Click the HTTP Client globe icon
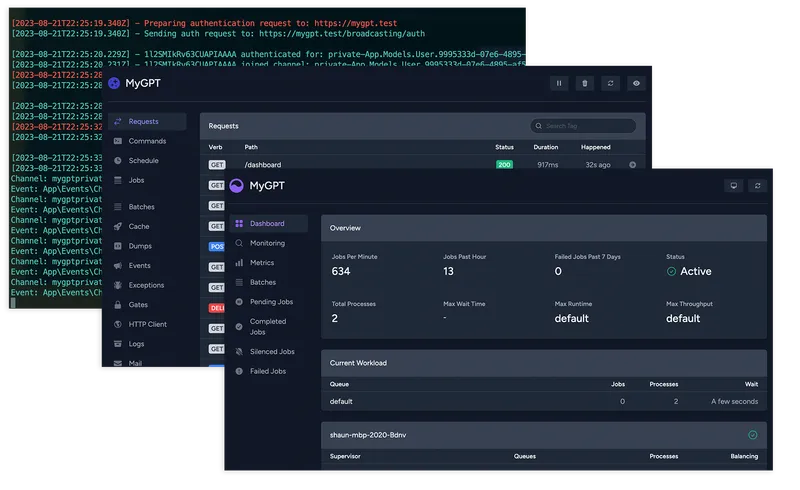Image resolution: width=800 pixels, height=490 pixels. click(118, 324)
